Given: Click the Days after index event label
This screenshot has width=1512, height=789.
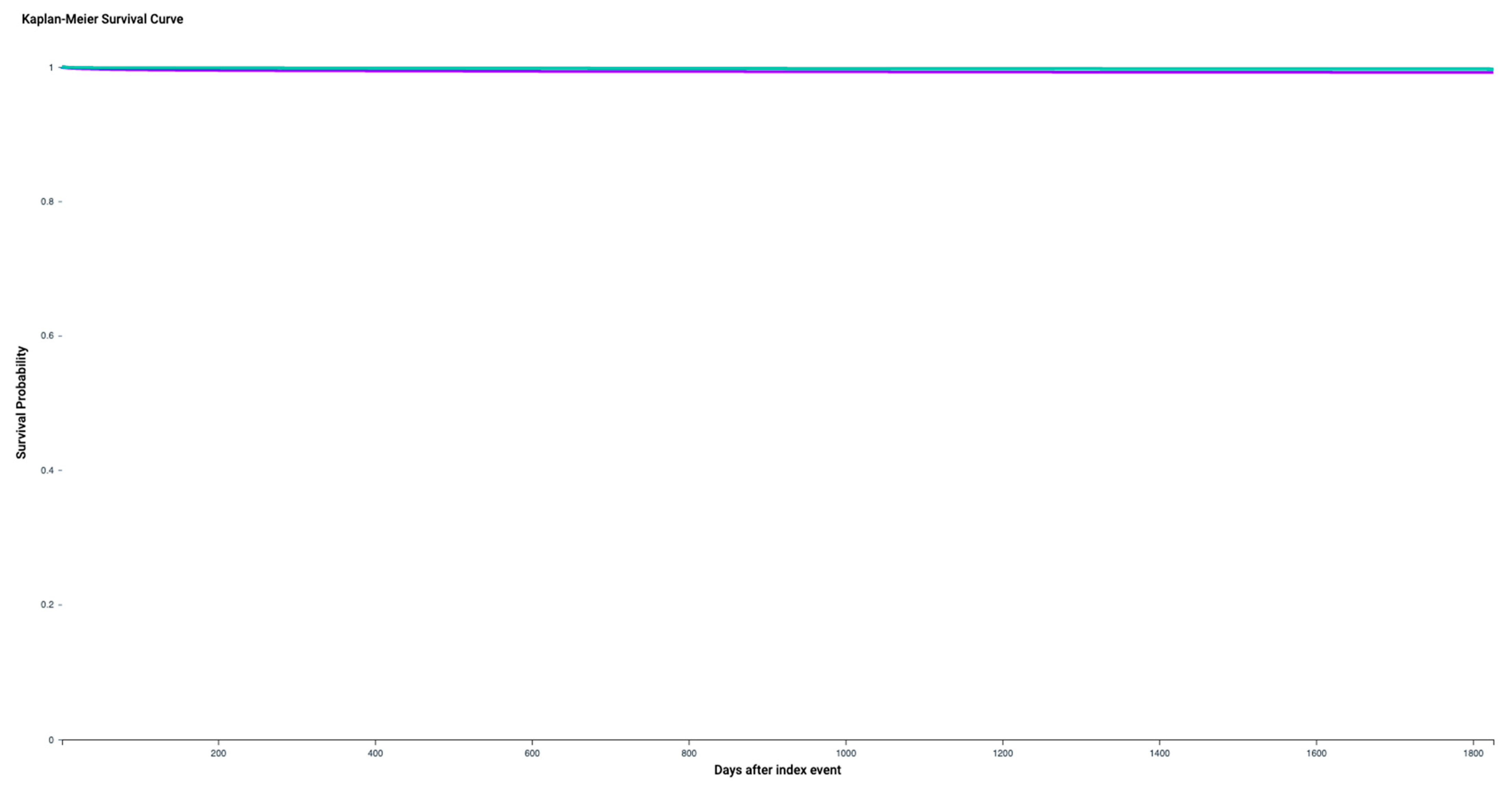Looking at the screenshot, I should 777,770.
